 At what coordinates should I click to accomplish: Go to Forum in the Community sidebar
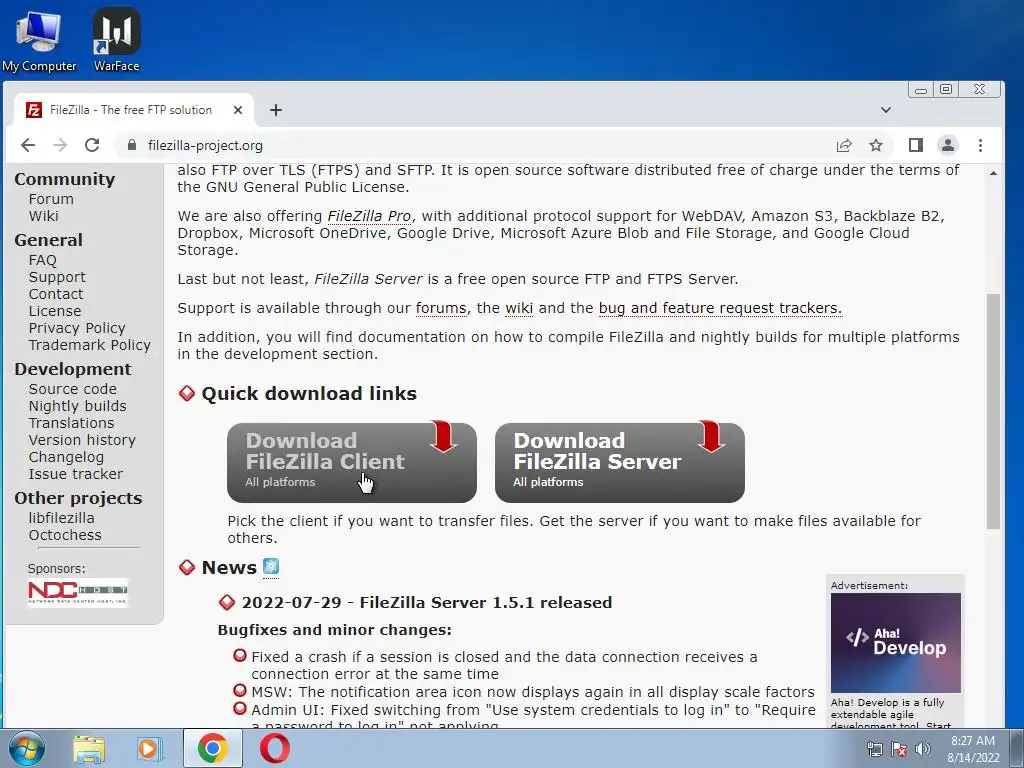pos(51,199)
